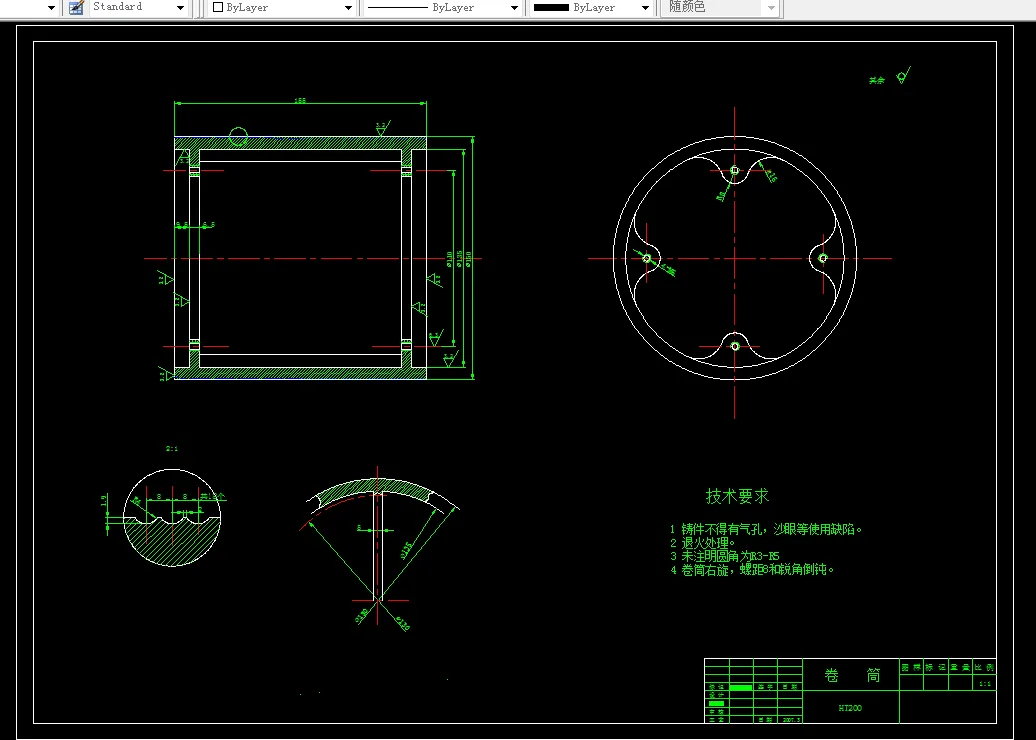Viewport: 1036px width, 740px height.
Task: Select the 技术要求 heading text
Action: [x=737, y=496]
